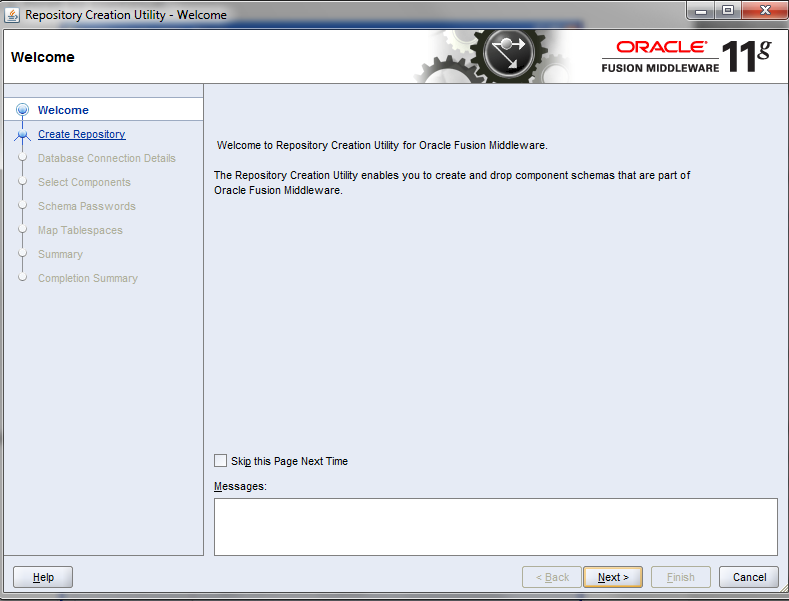
Task: Click the gear compass icon in header
Action: [x=508, y=53]
